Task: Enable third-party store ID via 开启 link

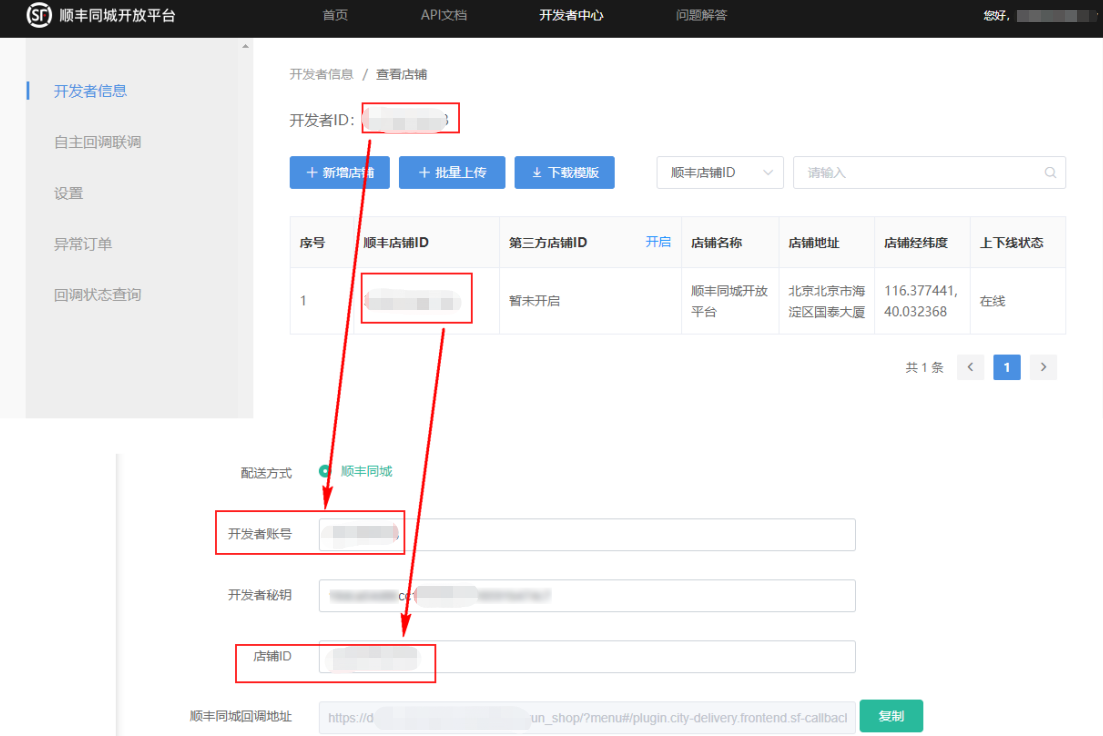Action: 658,242
